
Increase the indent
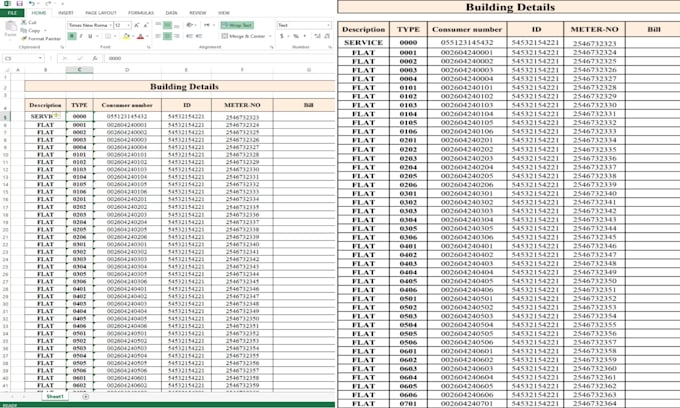(199, 36)
